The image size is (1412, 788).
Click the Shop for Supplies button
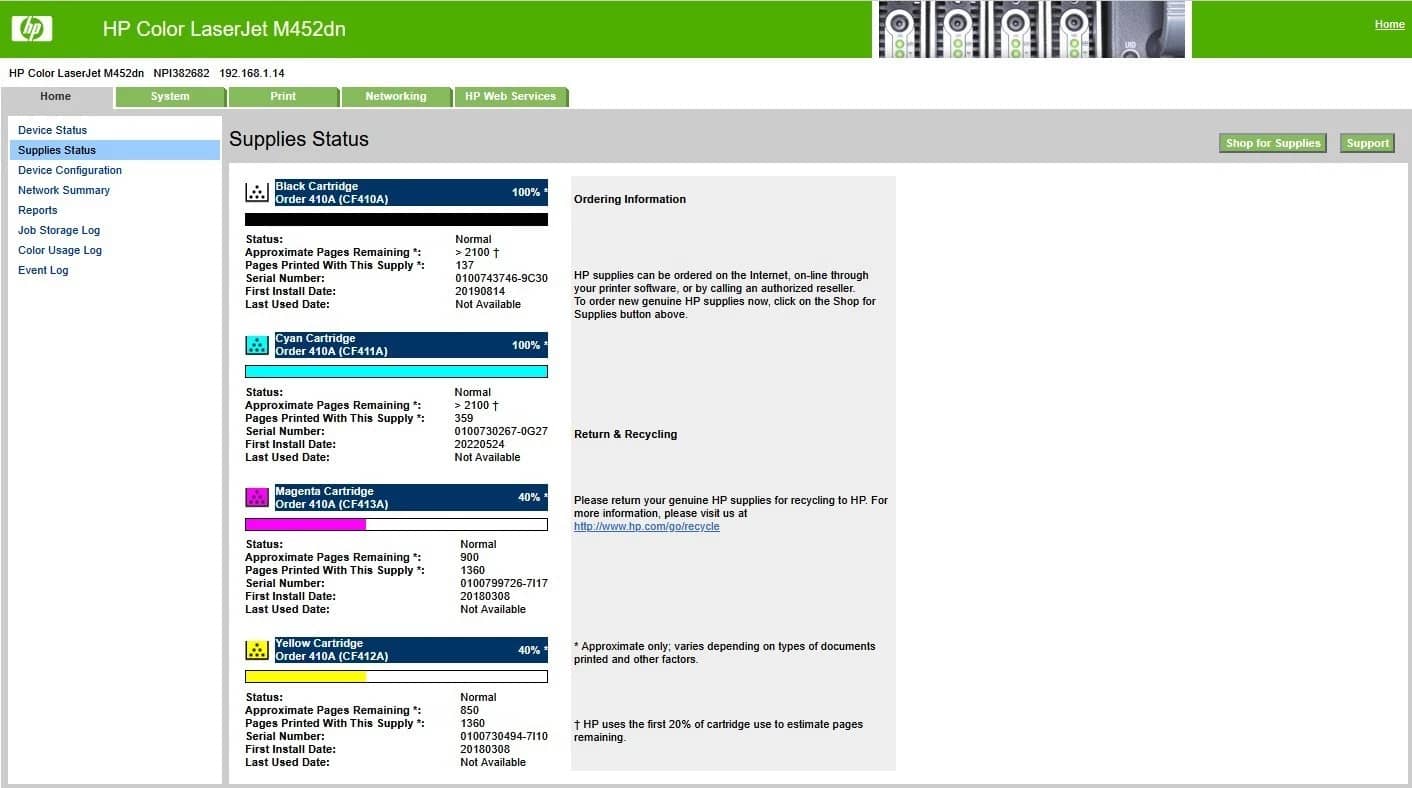(1274, 143)
